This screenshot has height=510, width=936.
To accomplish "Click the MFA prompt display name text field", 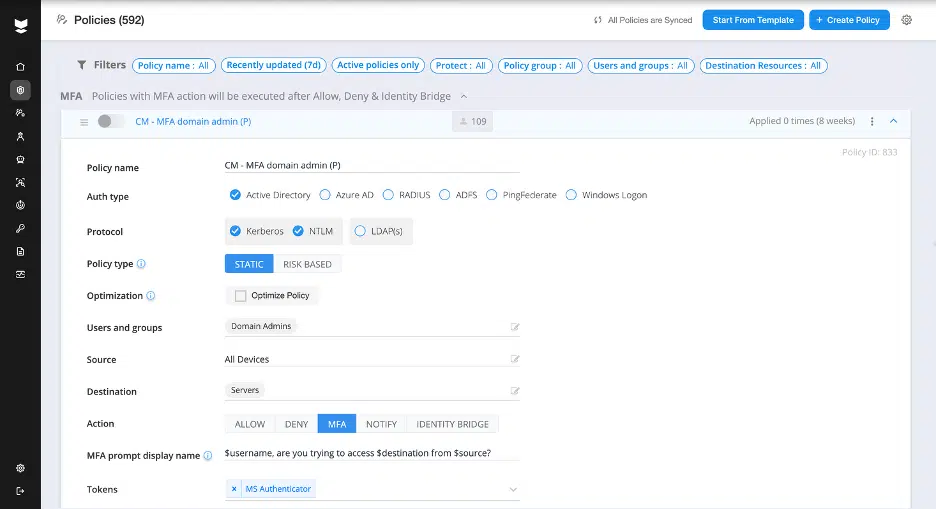I will [x=371, y=454].
